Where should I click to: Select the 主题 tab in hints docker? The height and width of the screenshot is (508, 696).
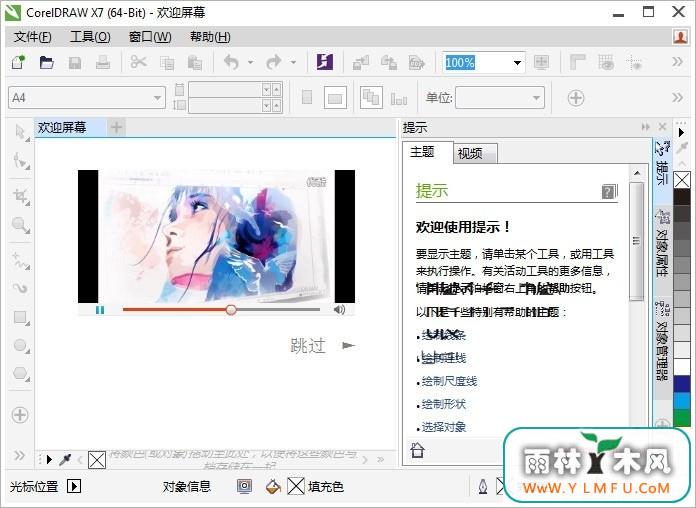point(428,153)
